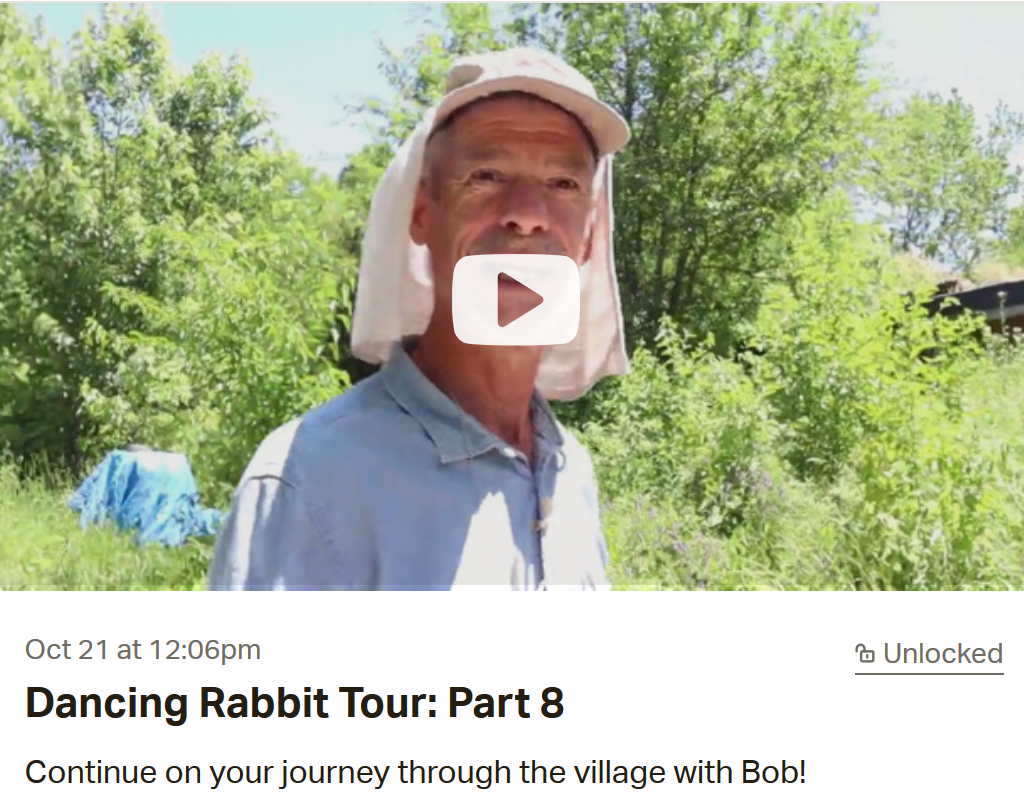The image size is (1024, 797).
Task: Open the Unlocked status link
Action: [x=929, y=654]
